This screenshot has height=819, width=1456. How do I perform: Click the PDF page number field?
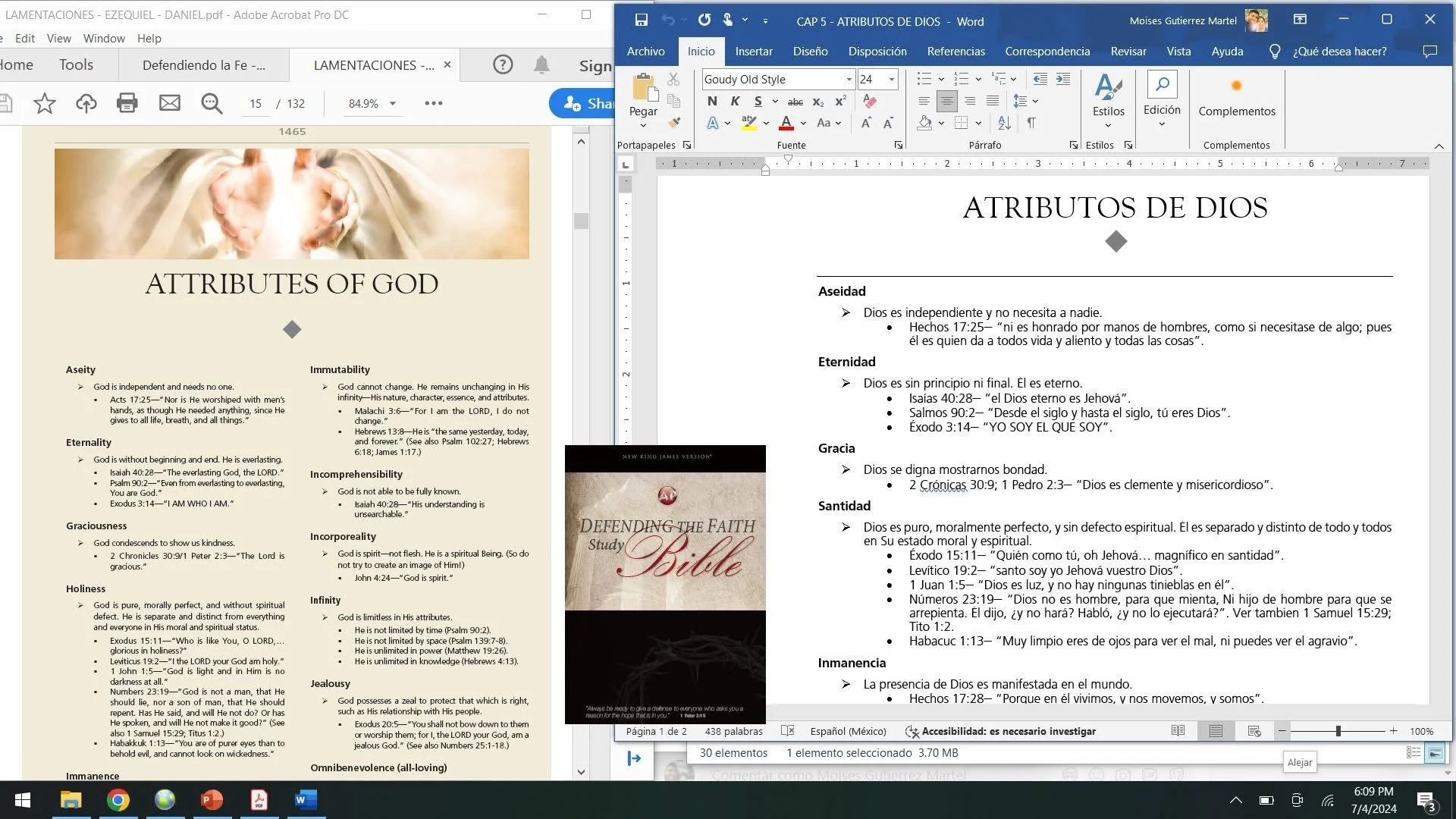256,103
